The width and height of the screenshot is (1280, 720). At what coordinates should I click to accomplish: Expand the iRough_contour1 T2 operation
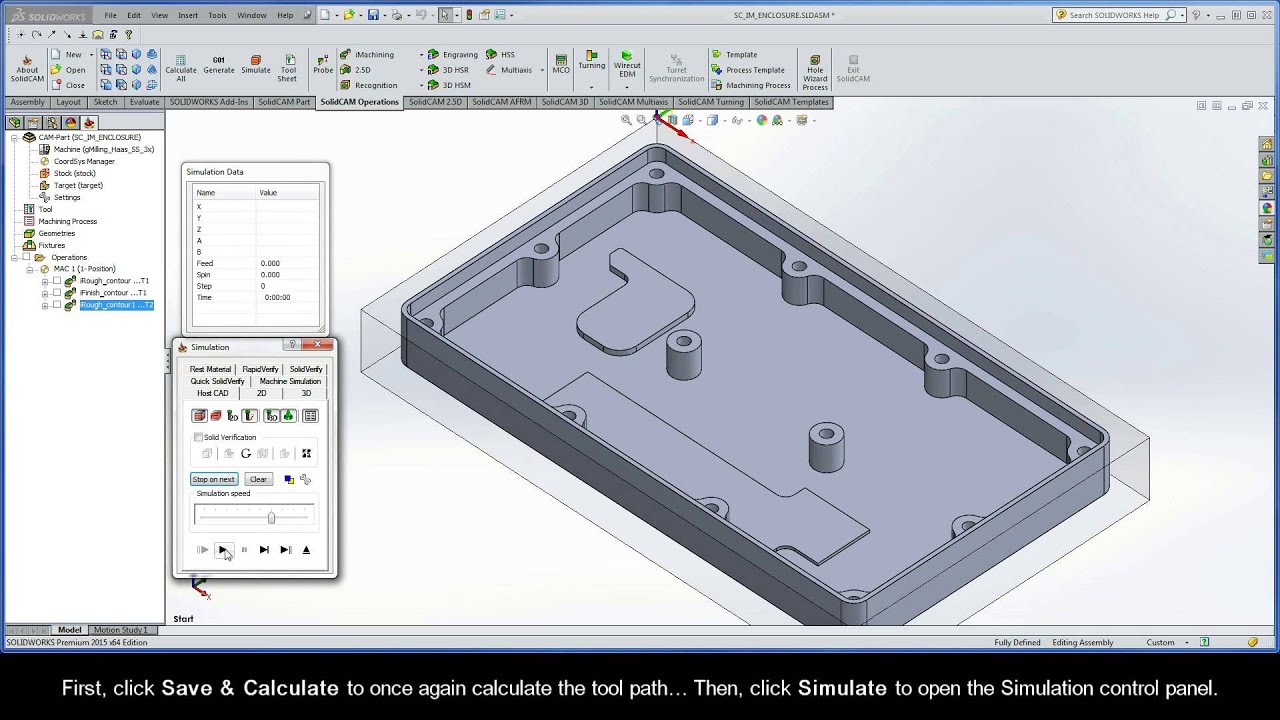45,305
